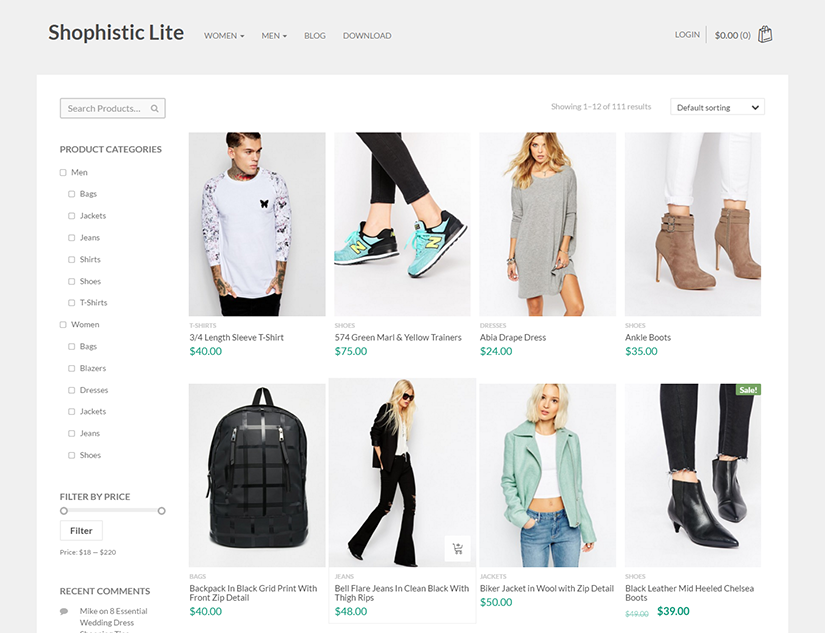Open 574 Green Marl & Yellow Trainers
The height and width of the screenshot is (633, 825).
pos(398,337)
